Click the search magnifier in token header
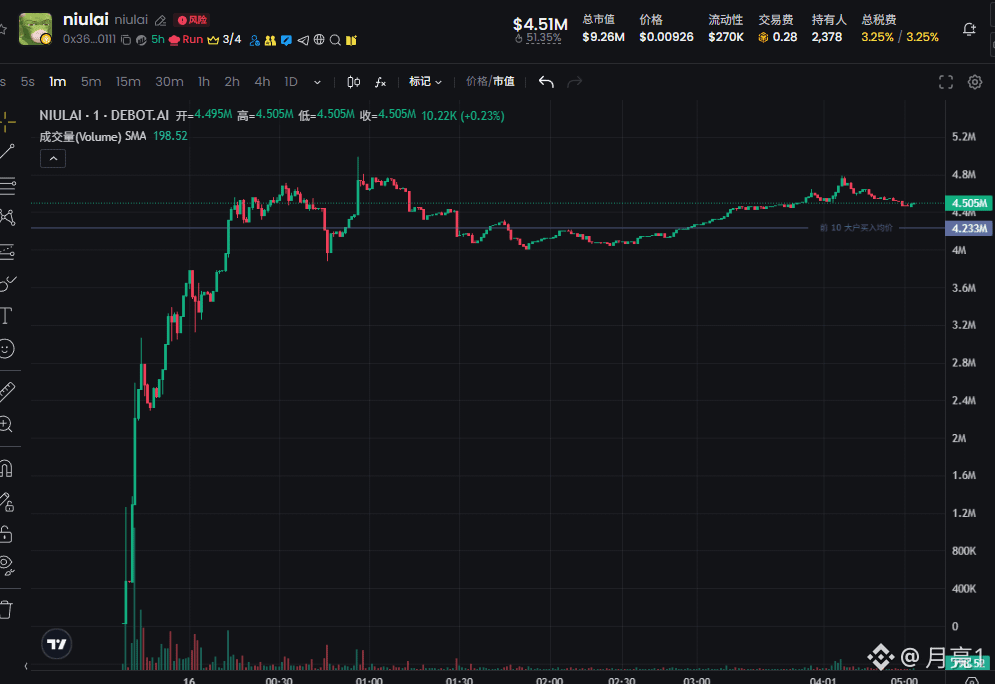This screenshot has height=684, width=995. click(335, 40)
